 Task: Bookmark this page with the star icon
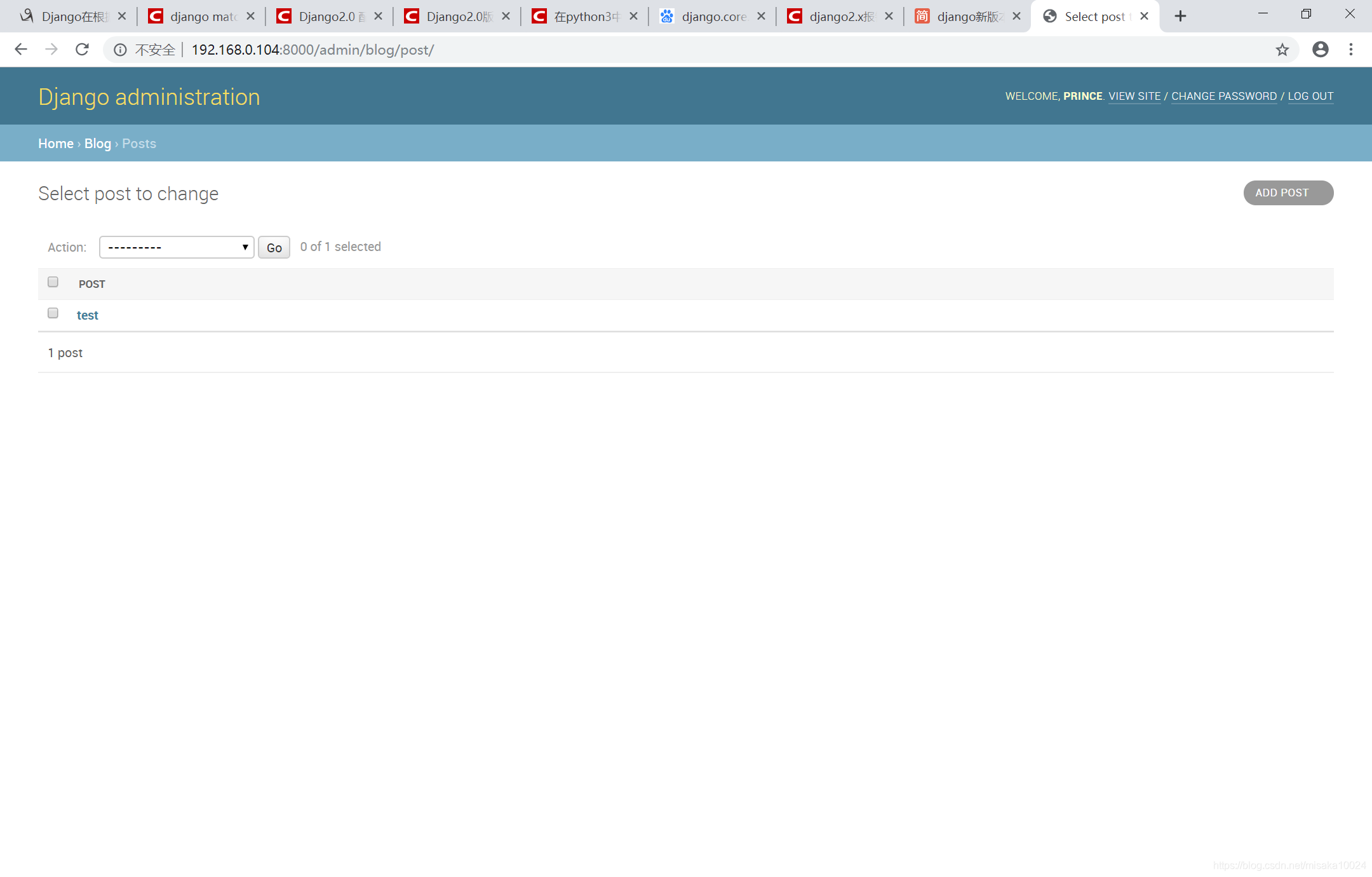coord(1282,50)
